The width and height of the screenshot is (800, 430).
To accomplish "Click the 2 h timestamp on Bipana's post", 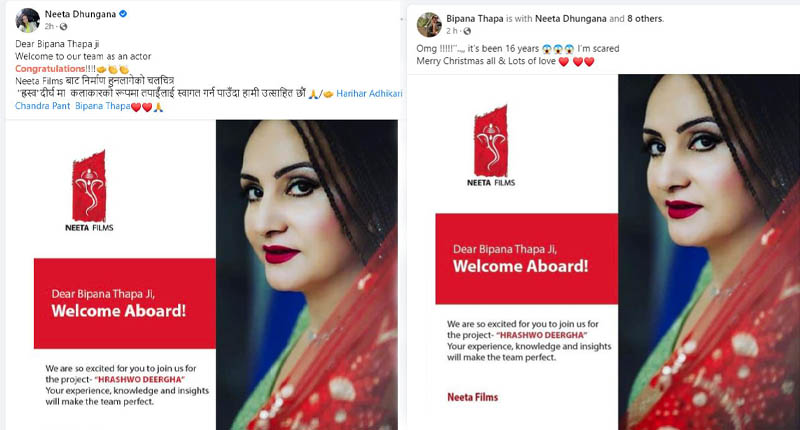I will tap(452, 31).
